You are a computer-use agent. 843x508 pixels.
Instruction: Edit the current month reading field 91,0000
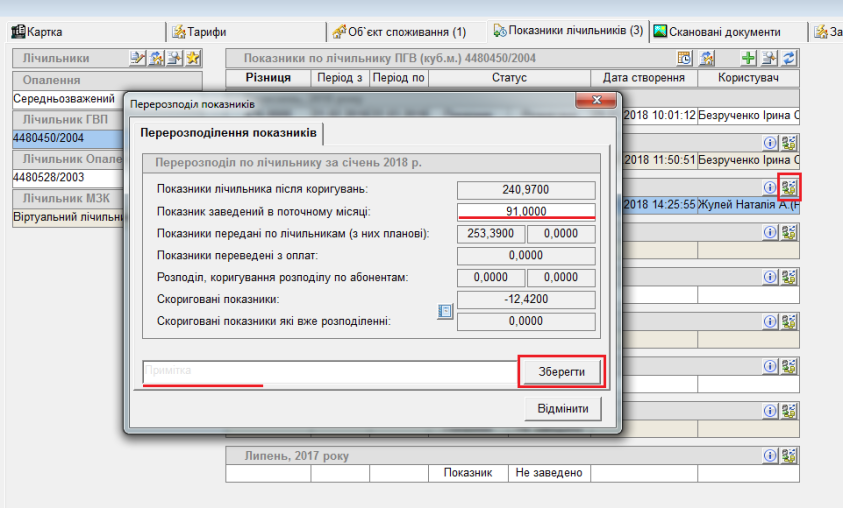pos(526,211)
